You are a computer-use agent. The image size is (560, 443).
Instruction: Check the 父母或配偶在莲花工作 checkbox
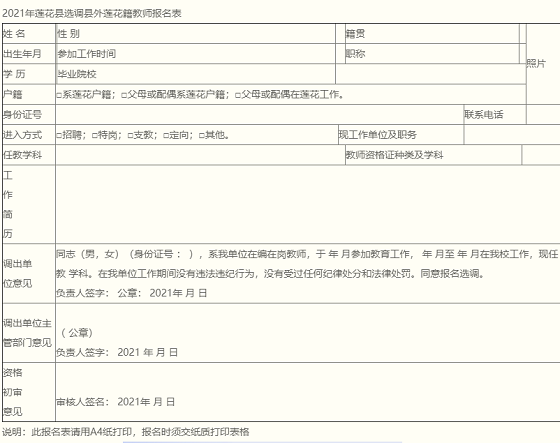pos(238,95)
